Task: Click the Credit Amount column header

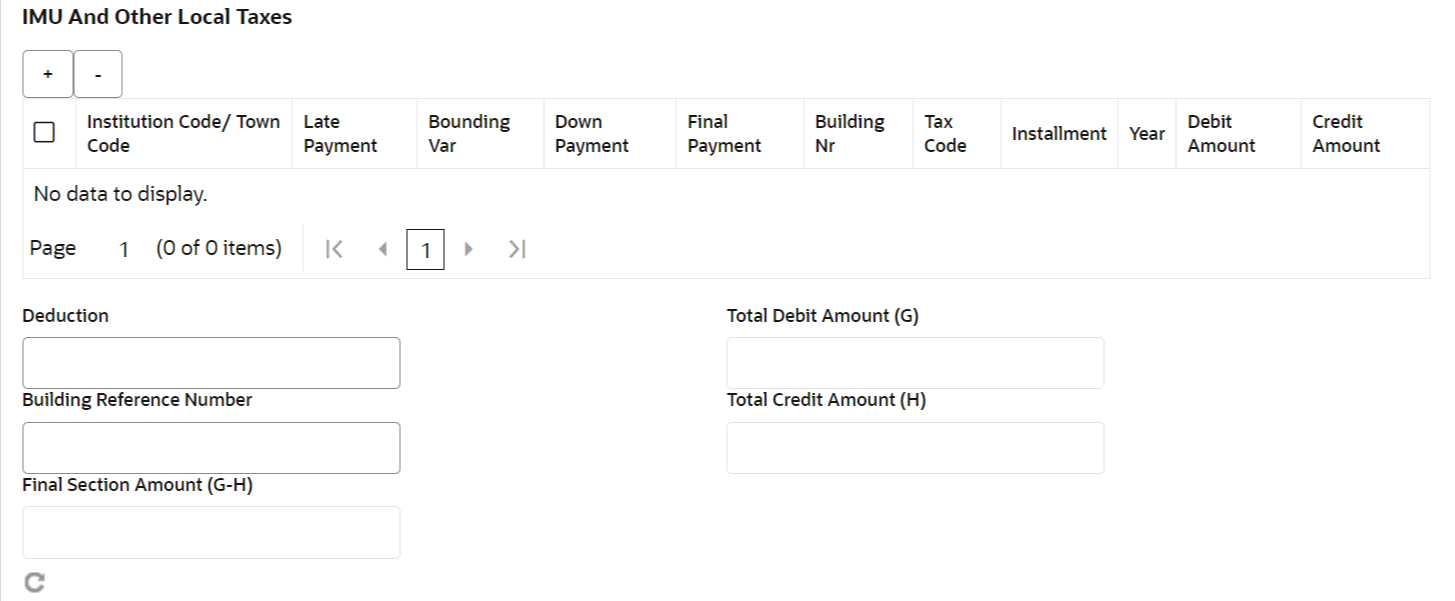Action: pos(1346,133)
